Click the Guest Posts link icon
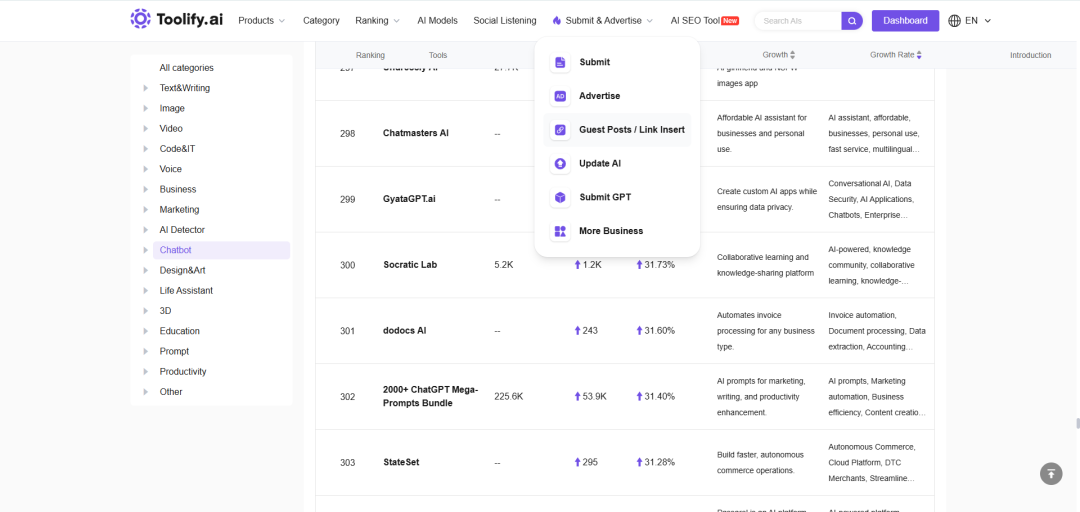This screenshot has height=512, width=1080. tap(560, 130)
